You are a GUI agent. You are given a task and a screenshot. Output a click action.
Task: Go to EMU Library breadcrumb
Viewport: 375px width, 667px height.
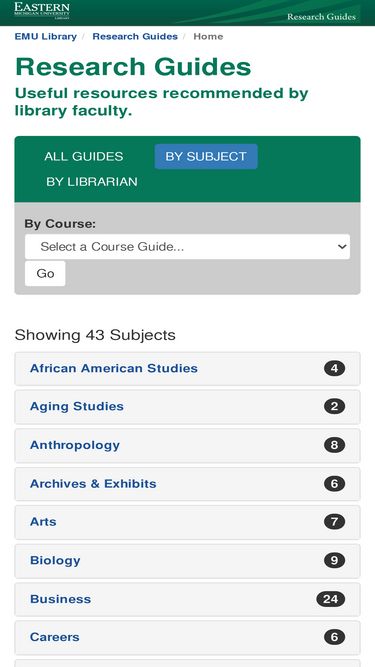tap(45, 37)
